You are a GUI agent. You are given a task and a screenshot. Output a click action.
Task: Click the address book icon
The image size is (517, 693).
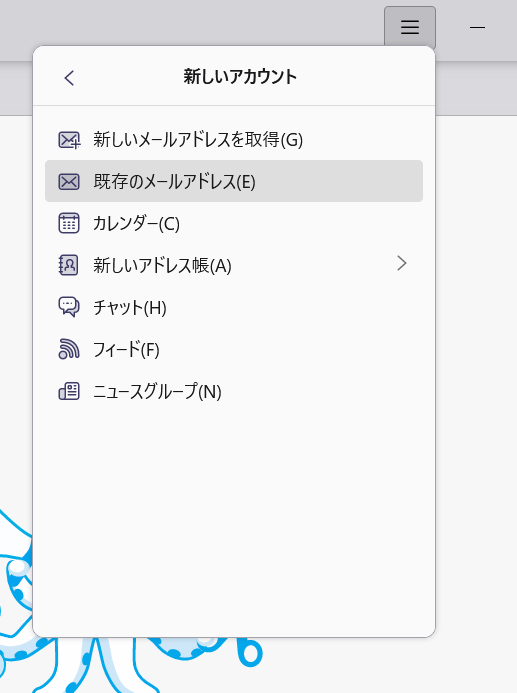68,265
